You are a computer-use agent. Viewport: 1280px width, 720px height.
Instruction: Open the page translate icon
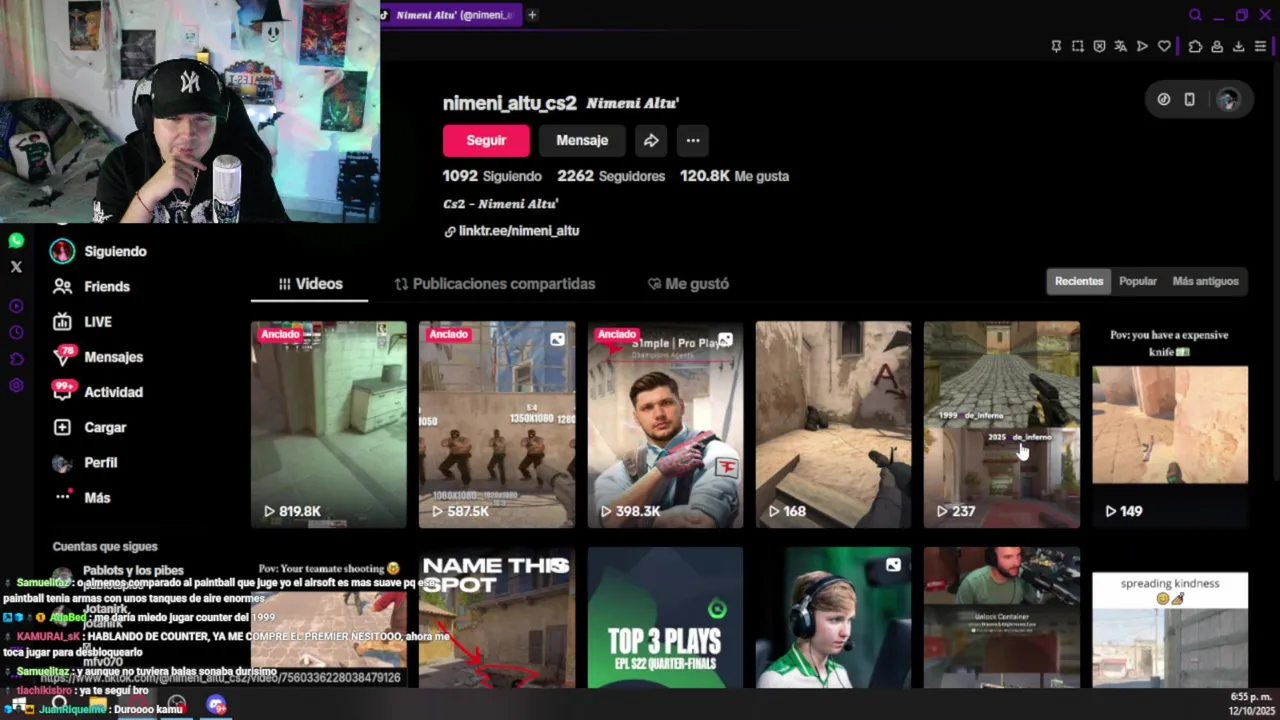coord(1120,46)
